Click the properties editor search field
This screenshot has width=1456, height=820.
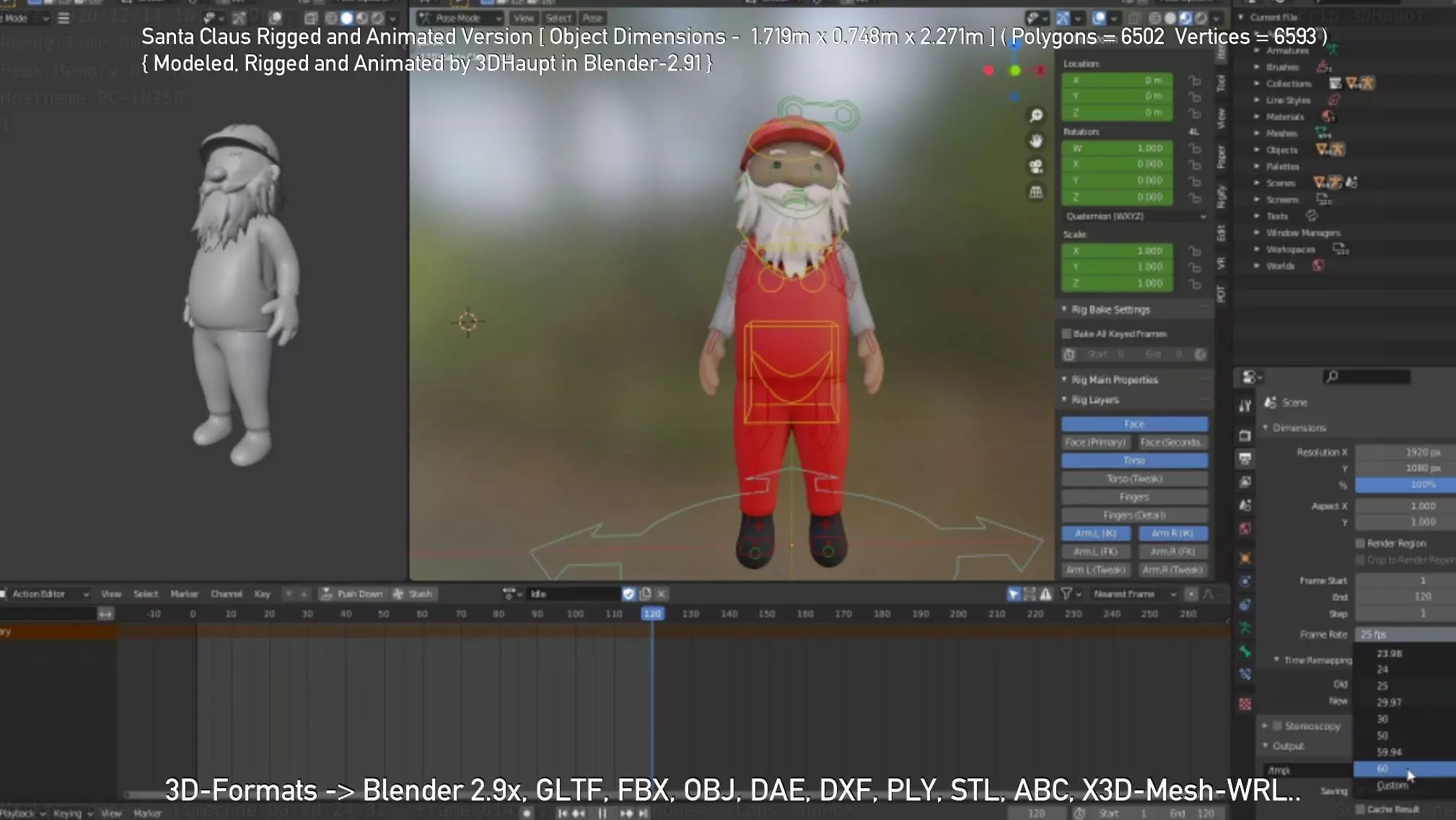[x=1367, y=376]
